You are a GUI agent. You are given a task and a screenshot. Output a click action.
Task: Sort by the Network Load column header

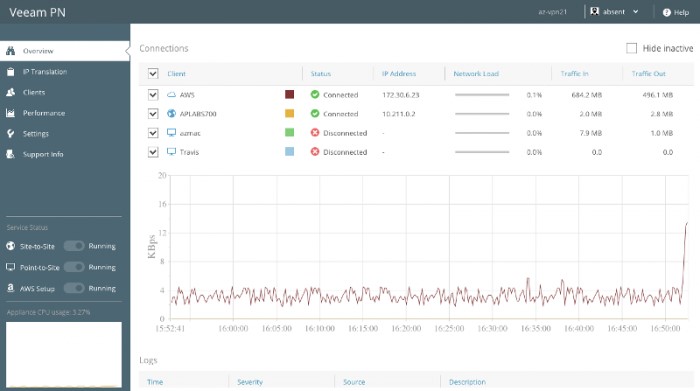point(476,74)
